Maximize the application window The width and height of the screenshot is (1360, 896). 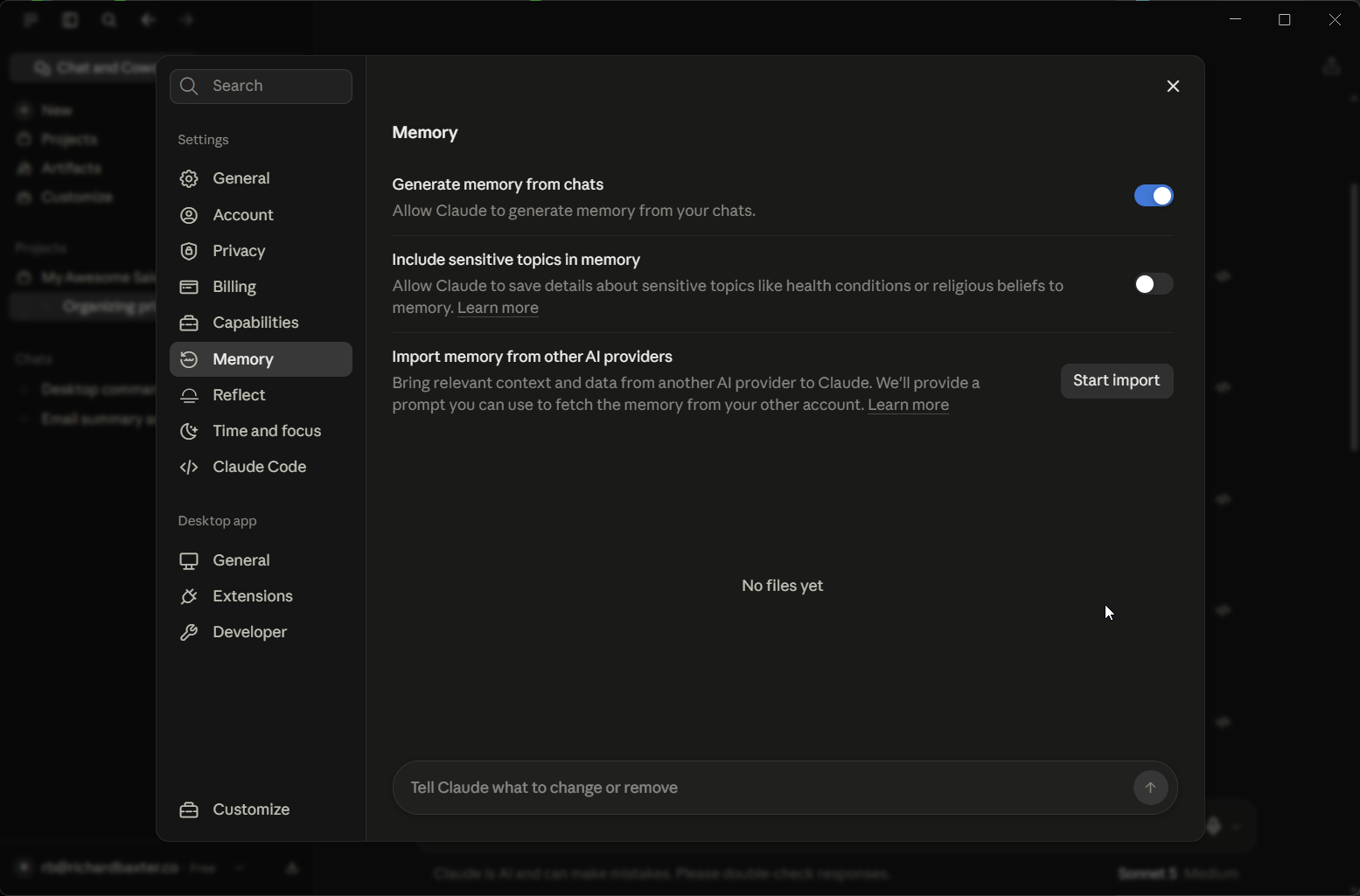1285,19
